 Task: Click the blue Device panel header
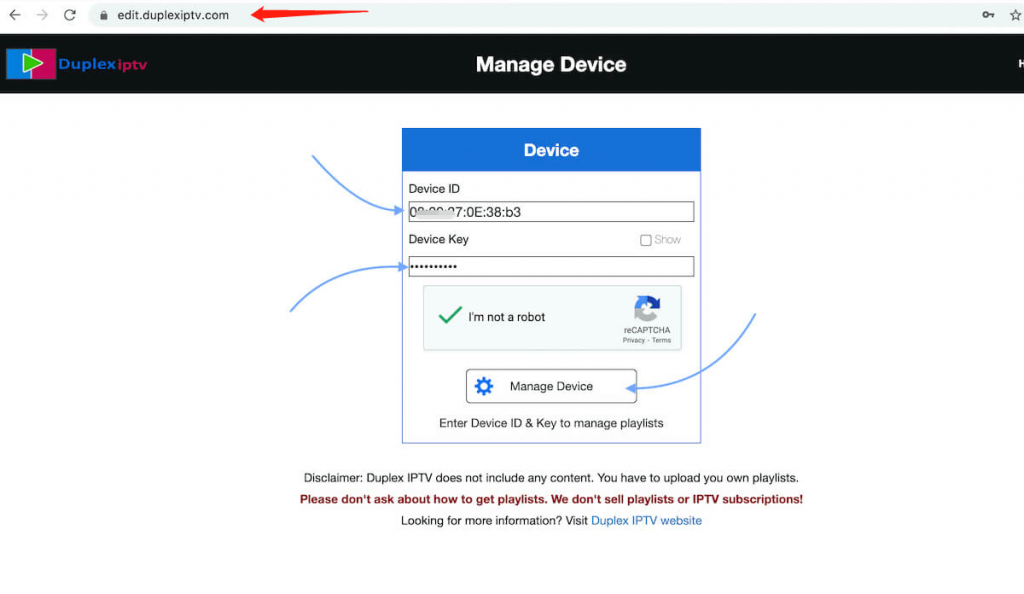click(551, 150)
